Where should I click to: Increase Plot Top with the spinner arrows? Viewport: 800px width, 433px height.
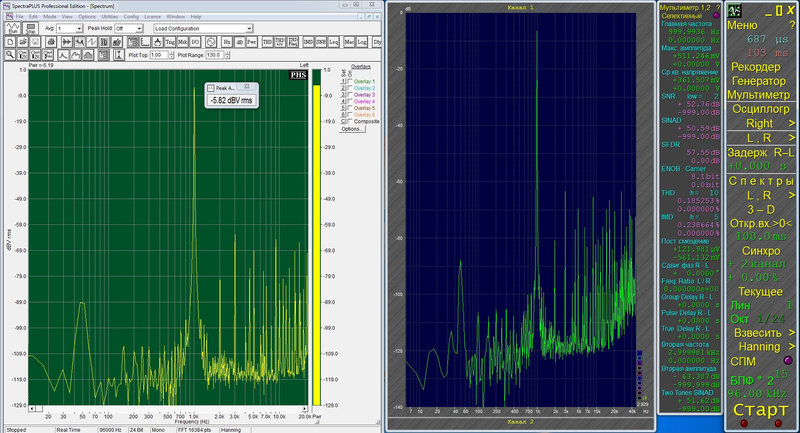(171, 53)
